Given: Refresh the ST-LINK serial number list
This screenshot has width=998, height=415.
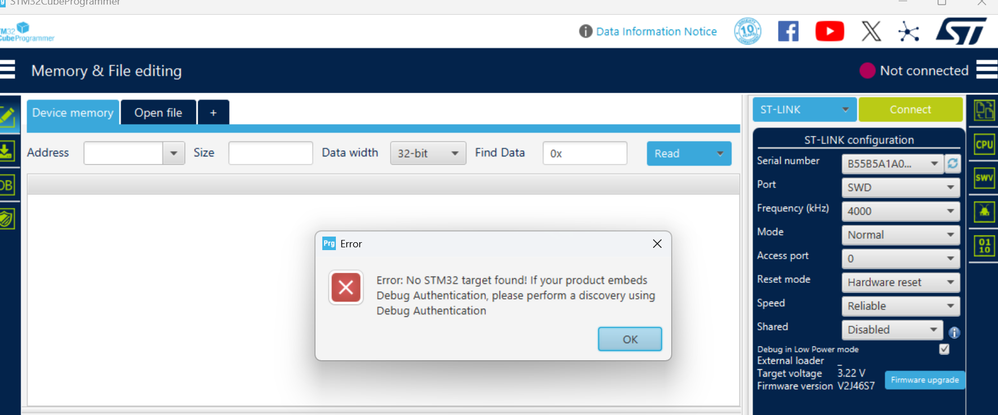Looking at the screenshot, I should 952,164.
